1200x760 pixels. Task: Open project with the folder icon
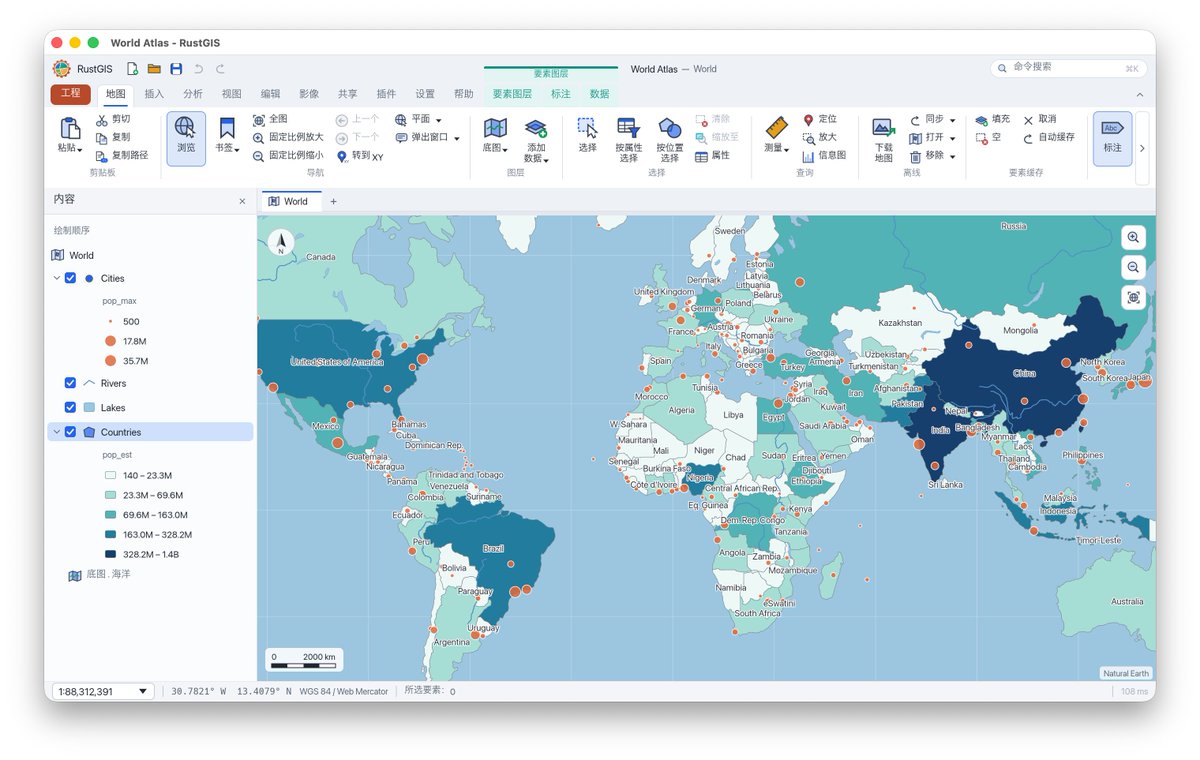[154, 69]
